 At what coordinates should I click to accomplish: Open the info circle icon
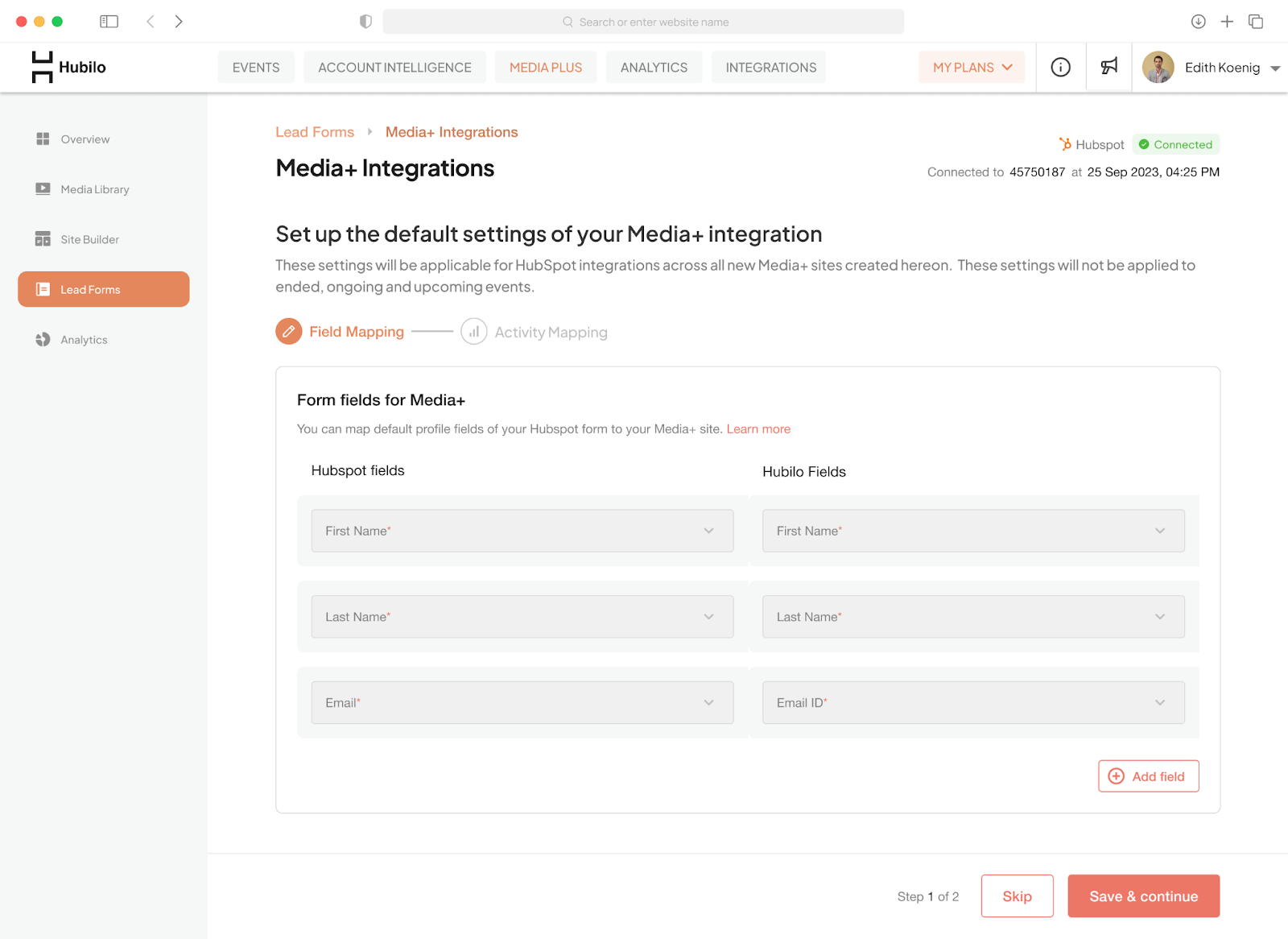[x=1060, y=68]
